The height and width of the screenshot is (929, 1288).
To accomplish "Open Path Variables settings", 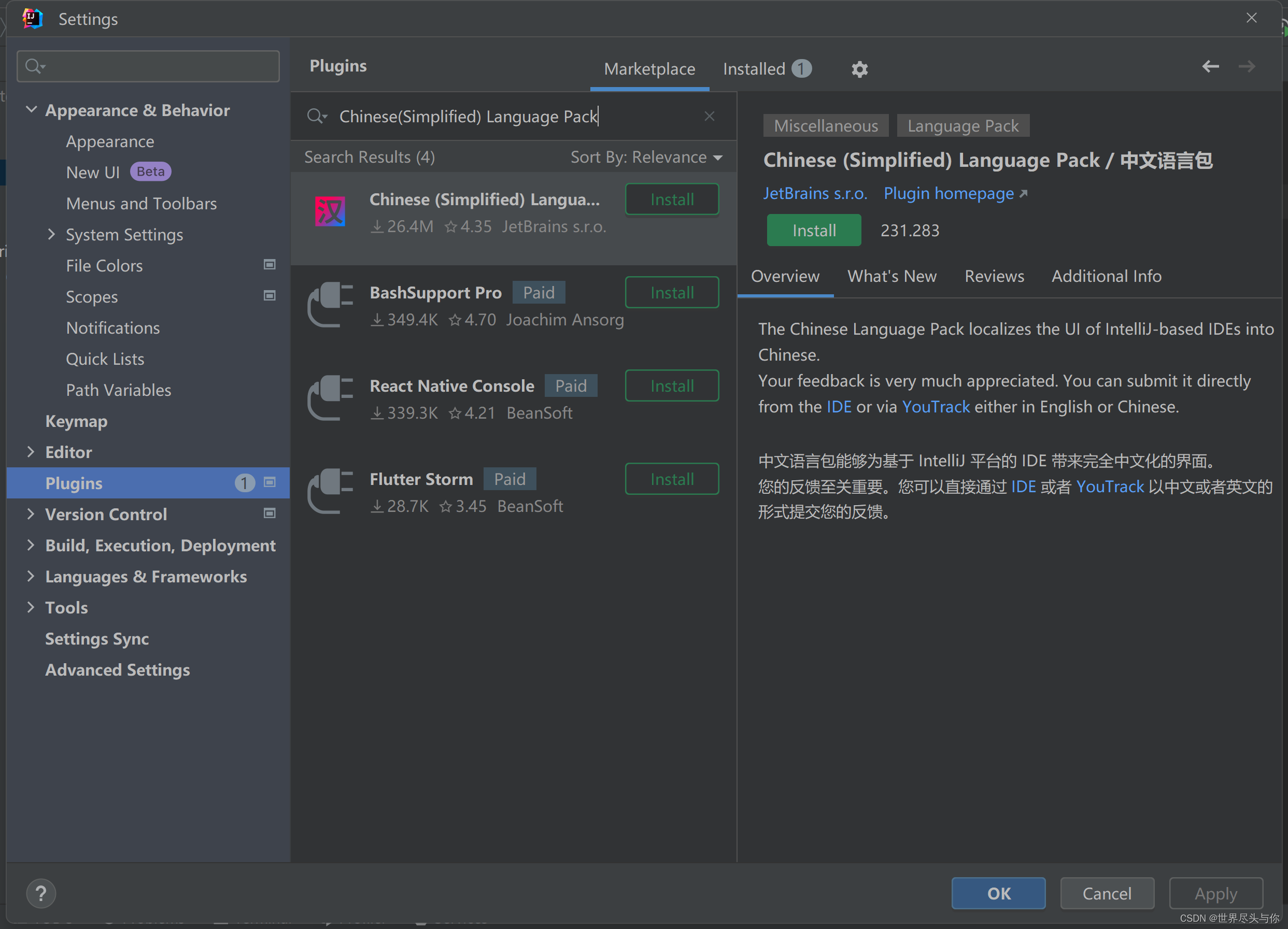I will click(119, 390).
